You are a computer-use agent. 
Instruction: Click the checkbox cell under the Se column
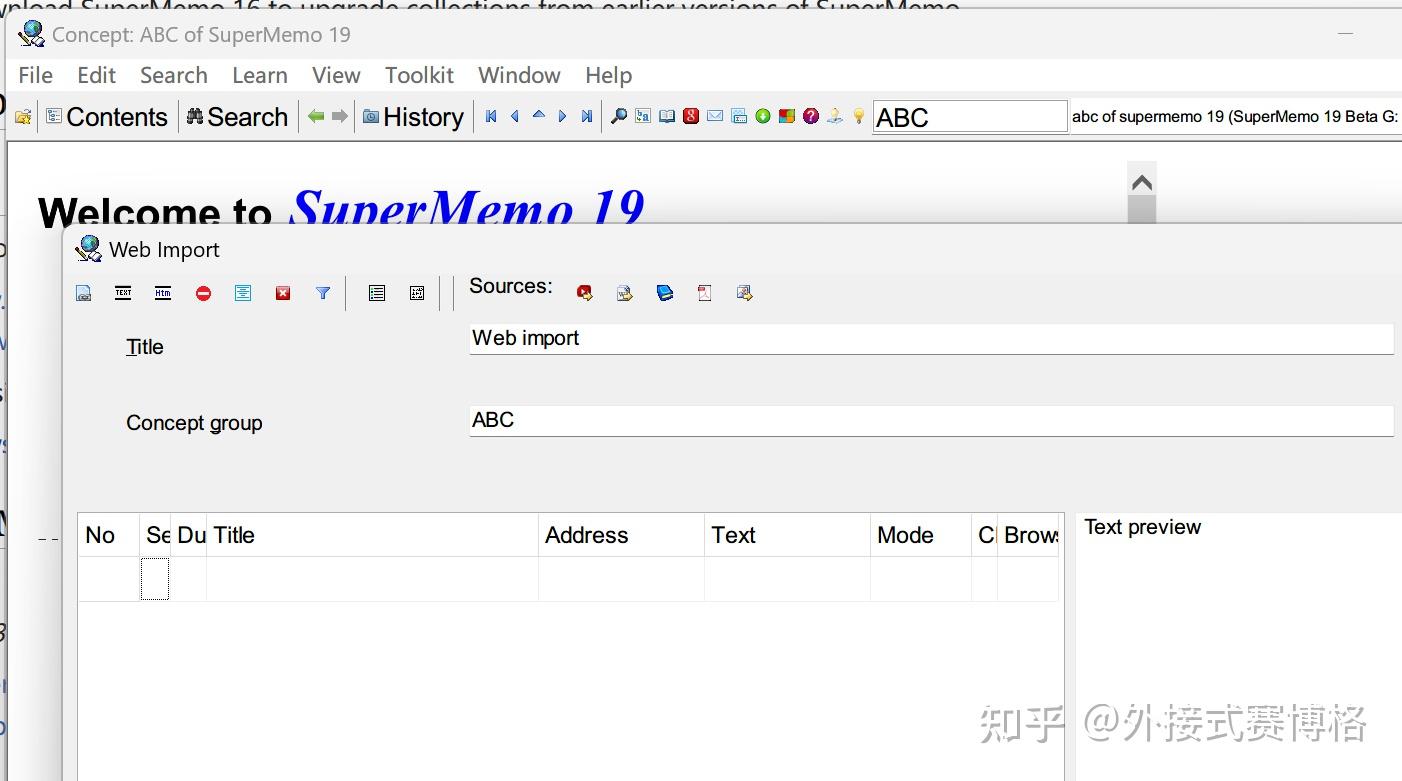click(155, 579)
